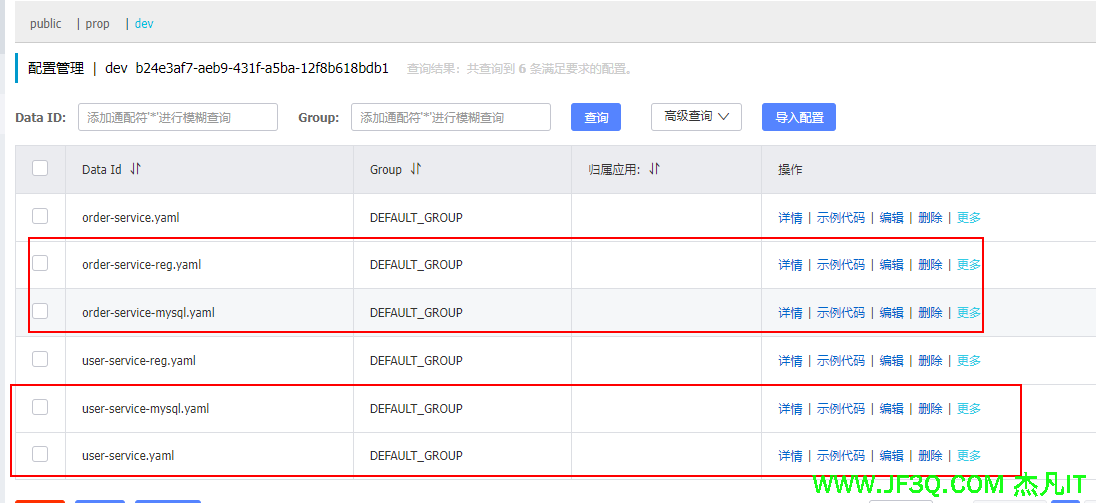Toggle the select-all checkbox in table header
1096x503 pixels.
(x=40, y=169)
